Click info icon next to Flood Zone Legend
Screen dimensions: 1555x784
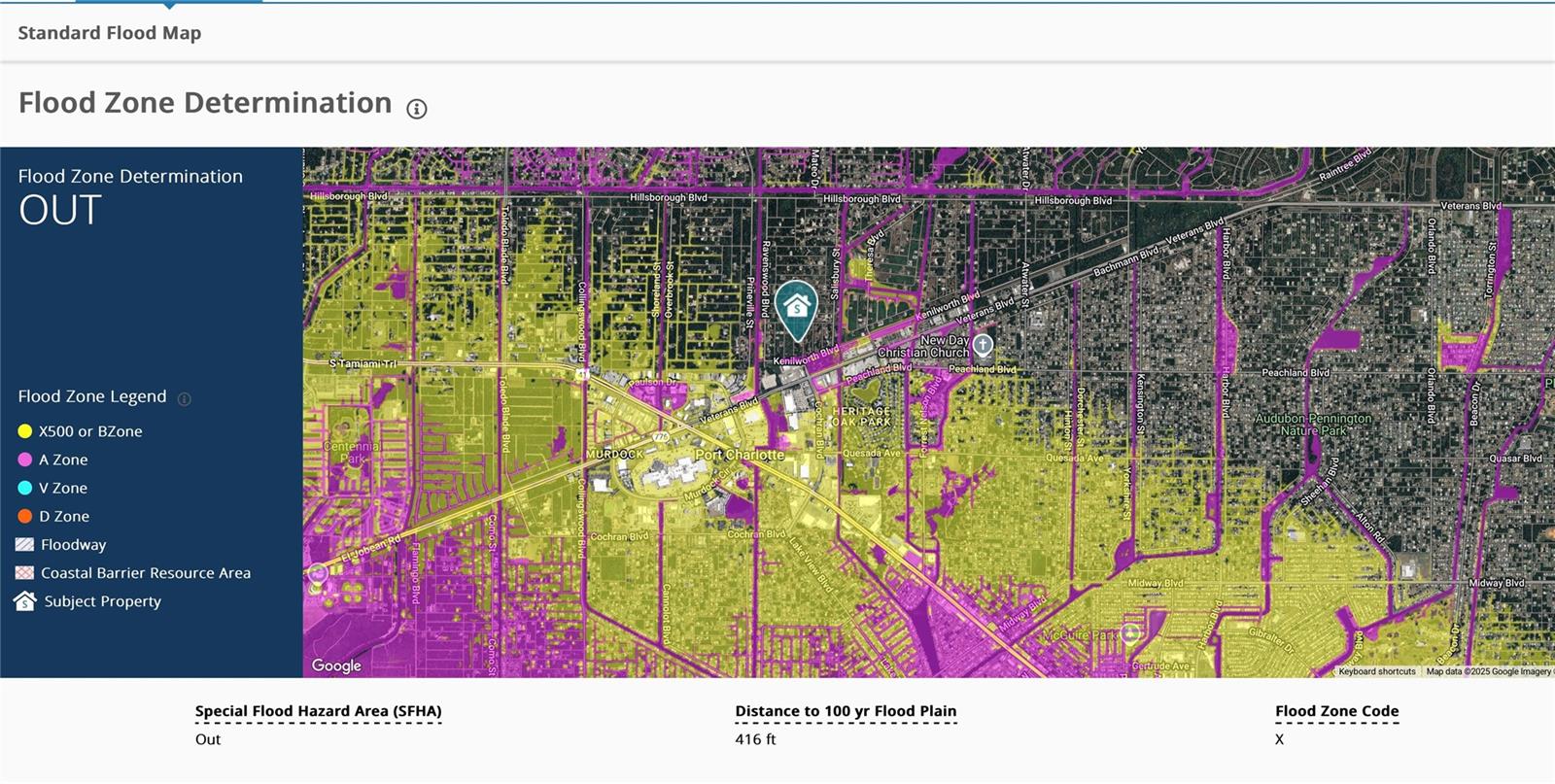pyautogui.click(x=184, y=398)
